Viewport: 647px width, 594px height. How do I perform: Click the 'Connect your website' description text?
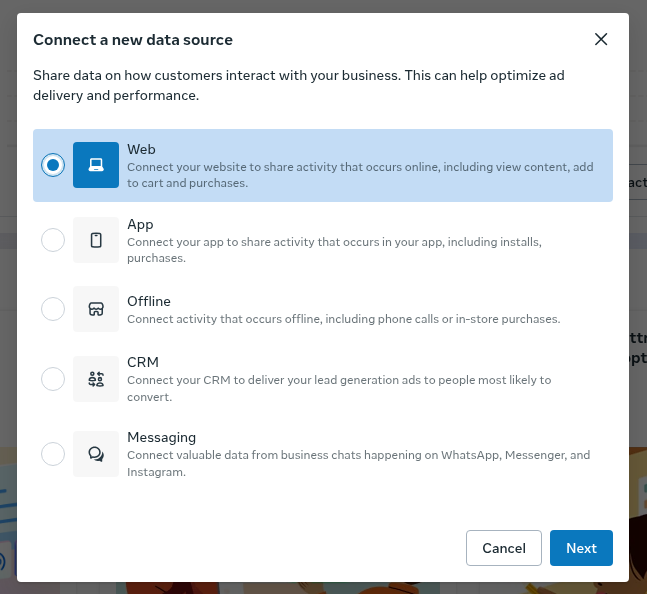point(360,175)
